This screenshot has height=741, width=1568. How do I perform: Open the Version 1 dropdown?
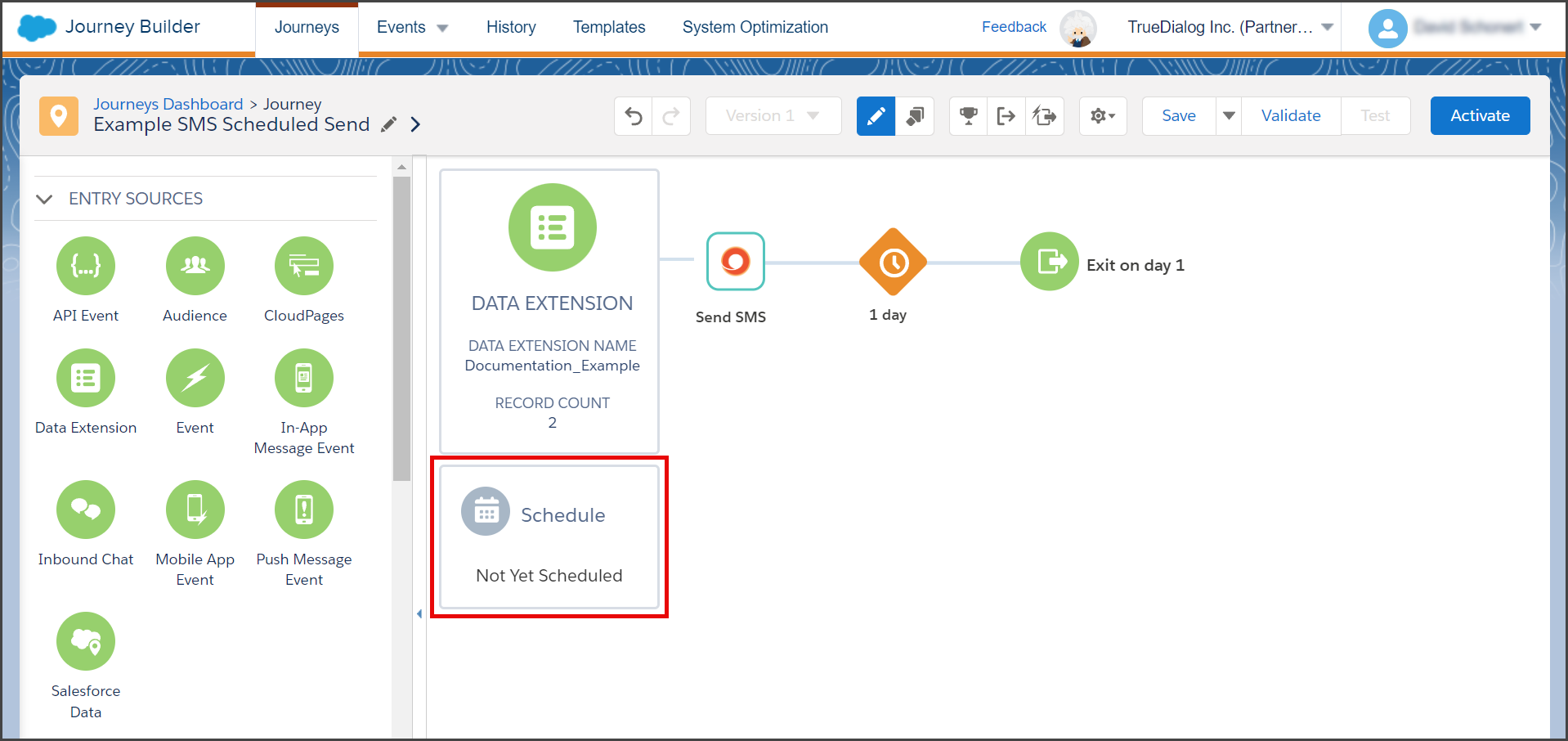(773, 116)
